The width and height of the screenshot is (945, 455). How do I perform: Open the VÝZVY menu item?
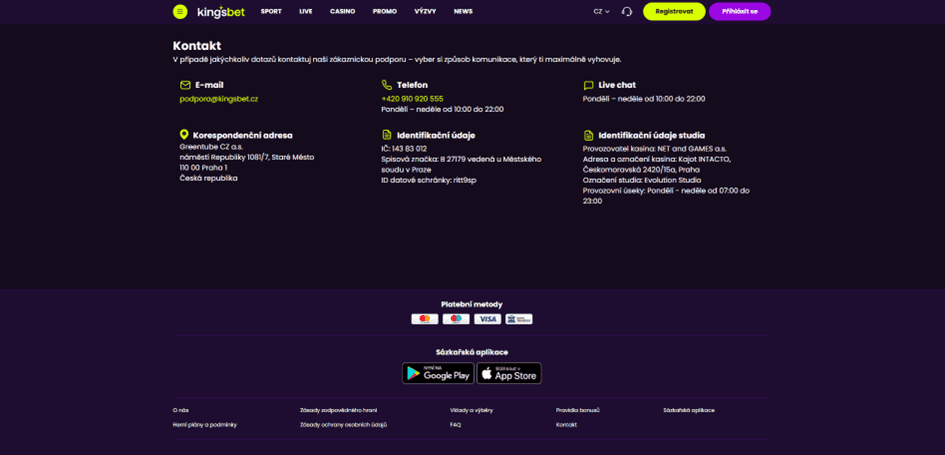tap(425, 11)
